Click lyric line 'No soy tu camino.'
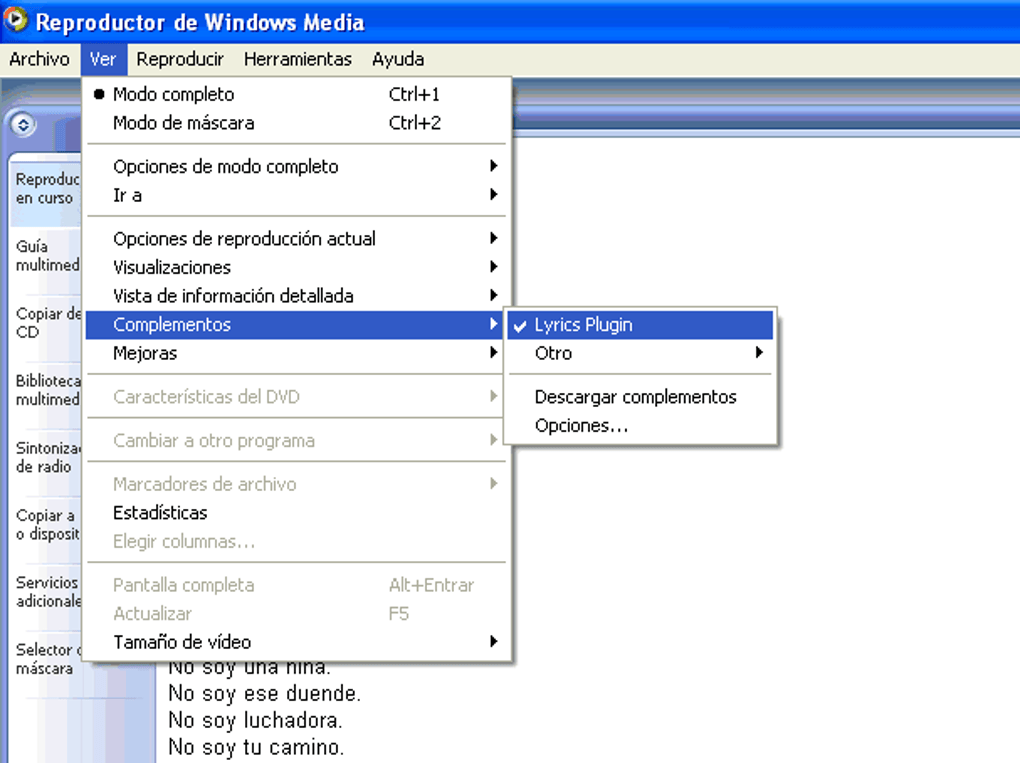Screen dimensions: 1020x763 click(256, 747)
